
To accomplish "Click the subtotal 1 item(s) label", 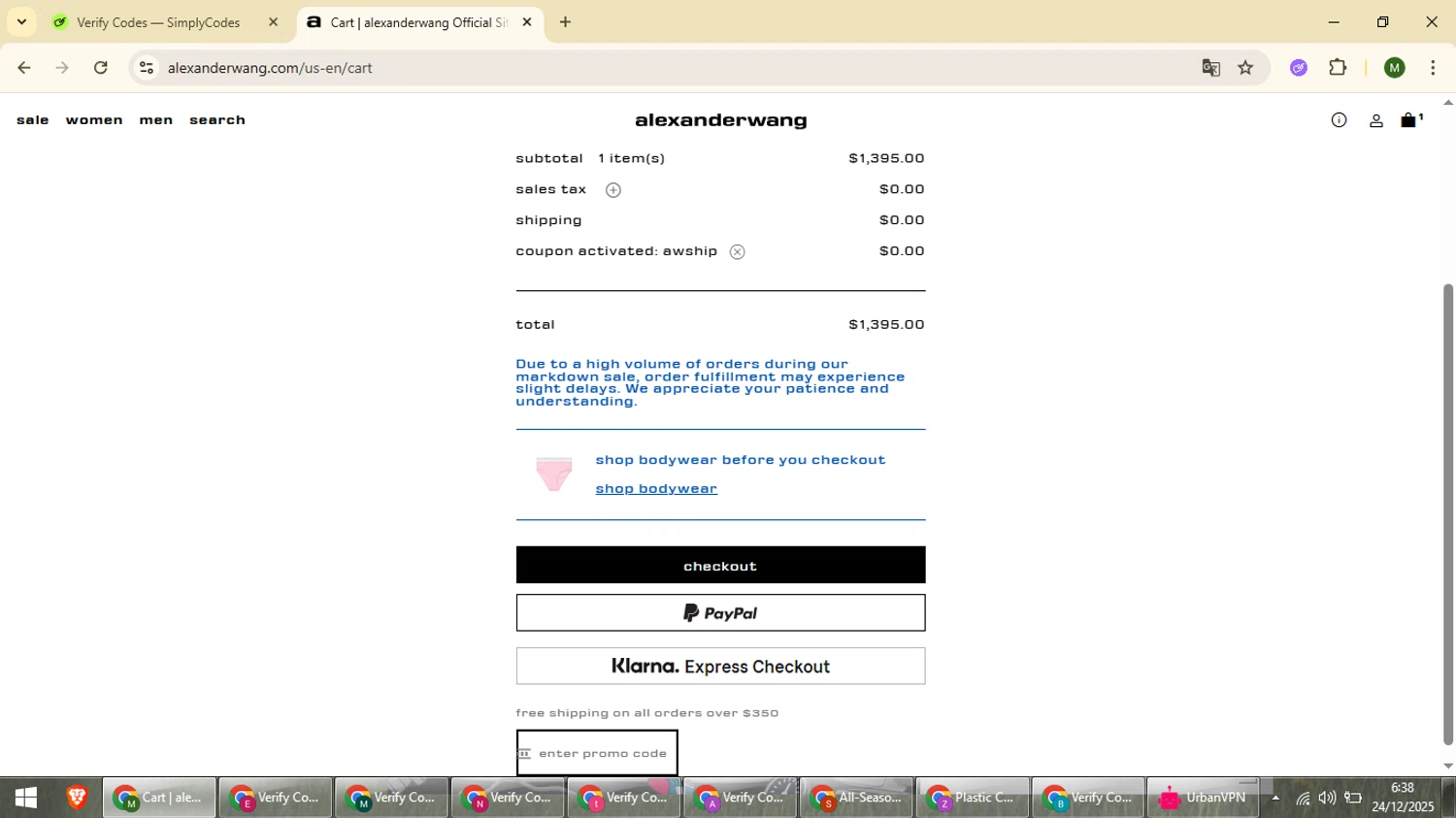I will [x=590, y=158].
